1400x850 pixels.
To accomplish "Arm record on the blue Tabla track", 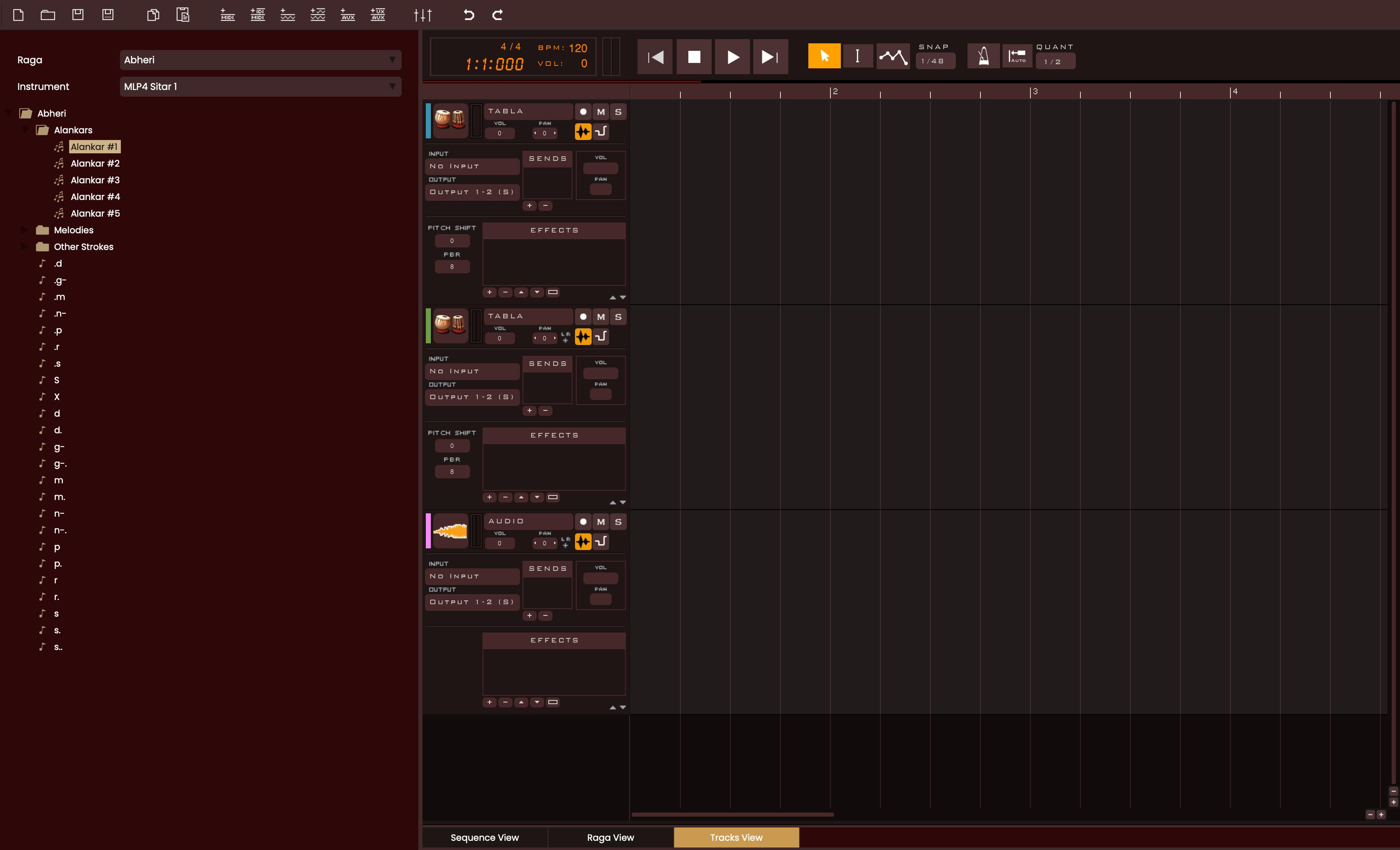I will point(583,112).
